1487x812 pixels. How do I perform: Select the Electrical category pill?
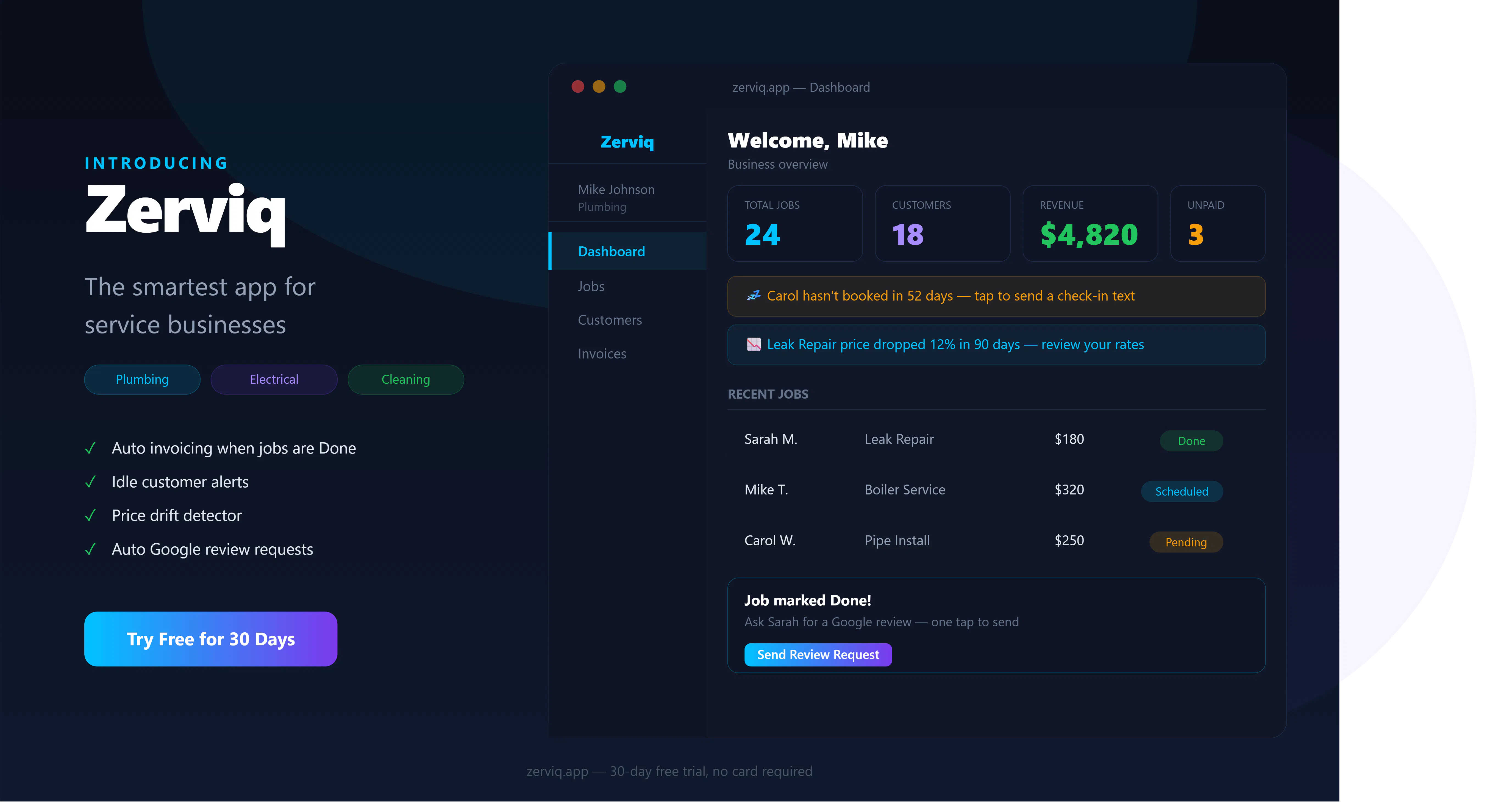(x=274, y=379)
